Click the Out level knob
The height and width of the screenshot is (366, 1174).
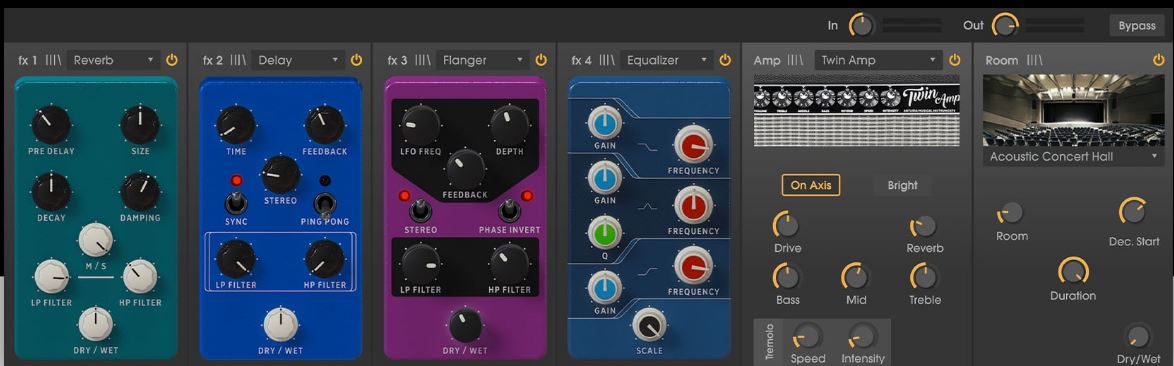[x=1006, y=25]
